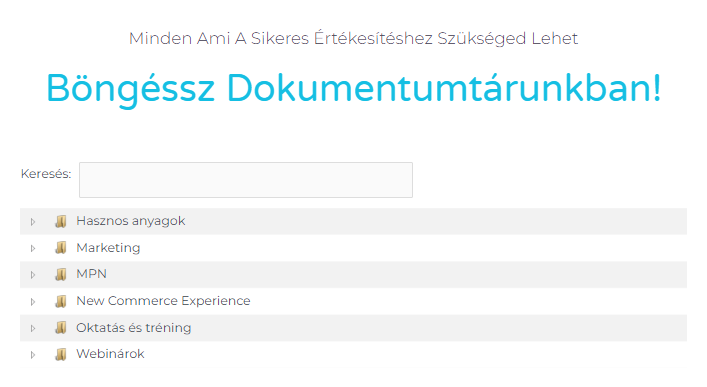Select the Oktatás és tréning label
This screenshot has height=387, width=707.
click(x=133, y=327)
